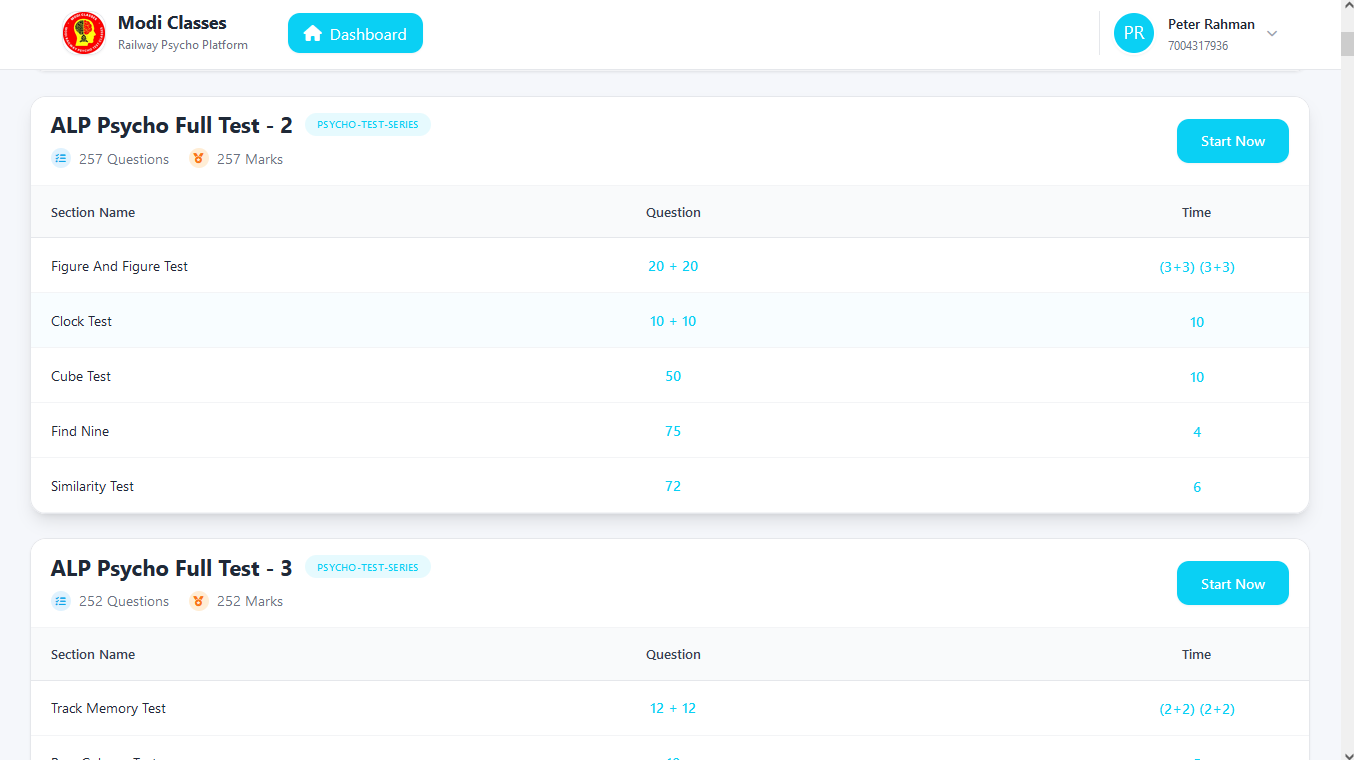Click the 252 Marks label

[x=250, y=601]
